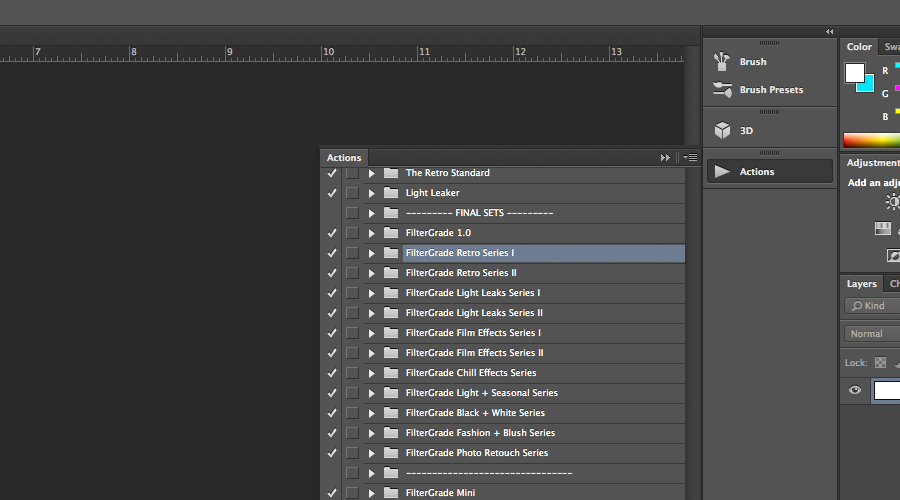Click the white layer thumbnail
The height and width of the screenshot is (500, 900).
click(887, 390)
